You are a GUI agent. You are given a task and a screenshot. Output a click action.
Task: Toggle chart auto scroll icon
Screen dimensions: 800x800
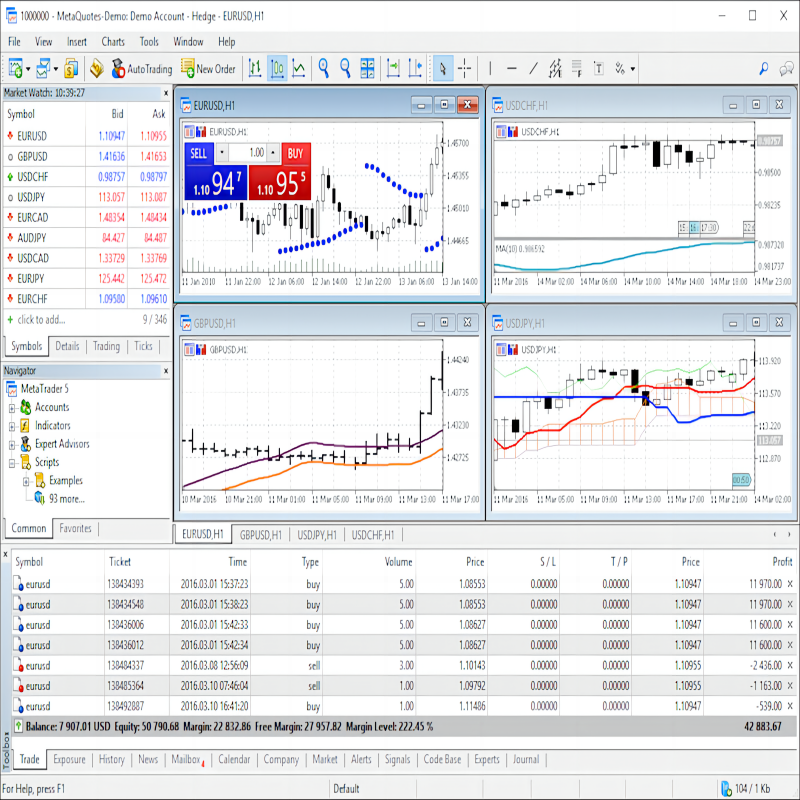pos(393,68)
